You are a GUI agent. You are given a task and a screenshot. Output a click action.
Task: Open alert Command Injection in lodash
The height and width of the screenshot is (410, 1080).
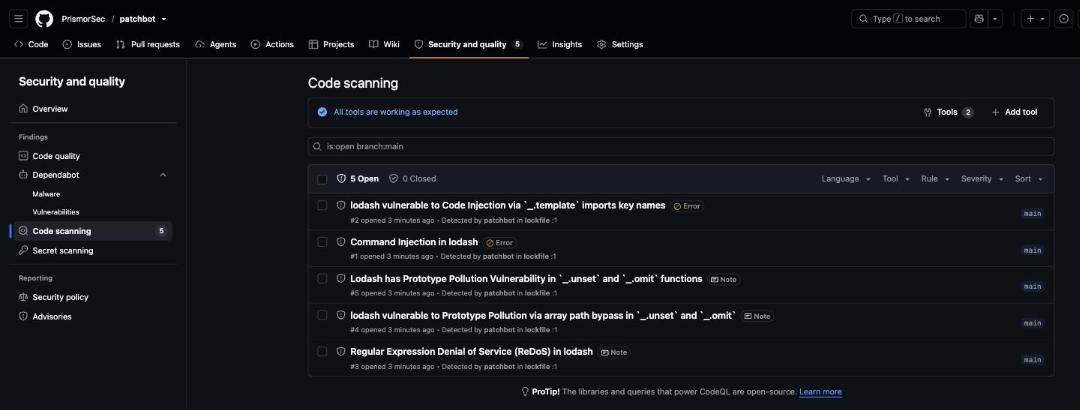tap(414, 242)
